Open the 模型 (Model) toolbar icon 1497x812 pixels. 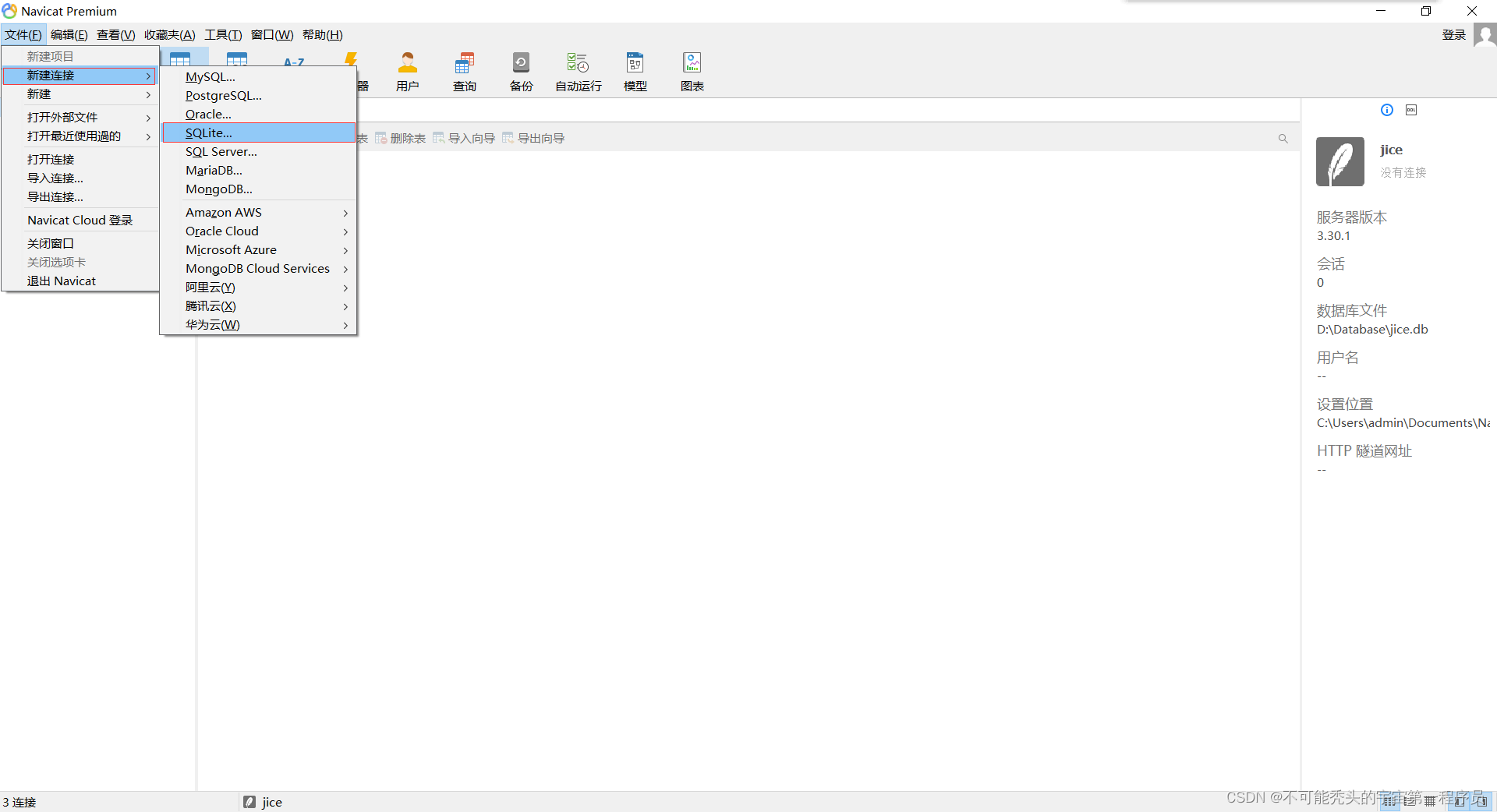click(x=635, y=72)
